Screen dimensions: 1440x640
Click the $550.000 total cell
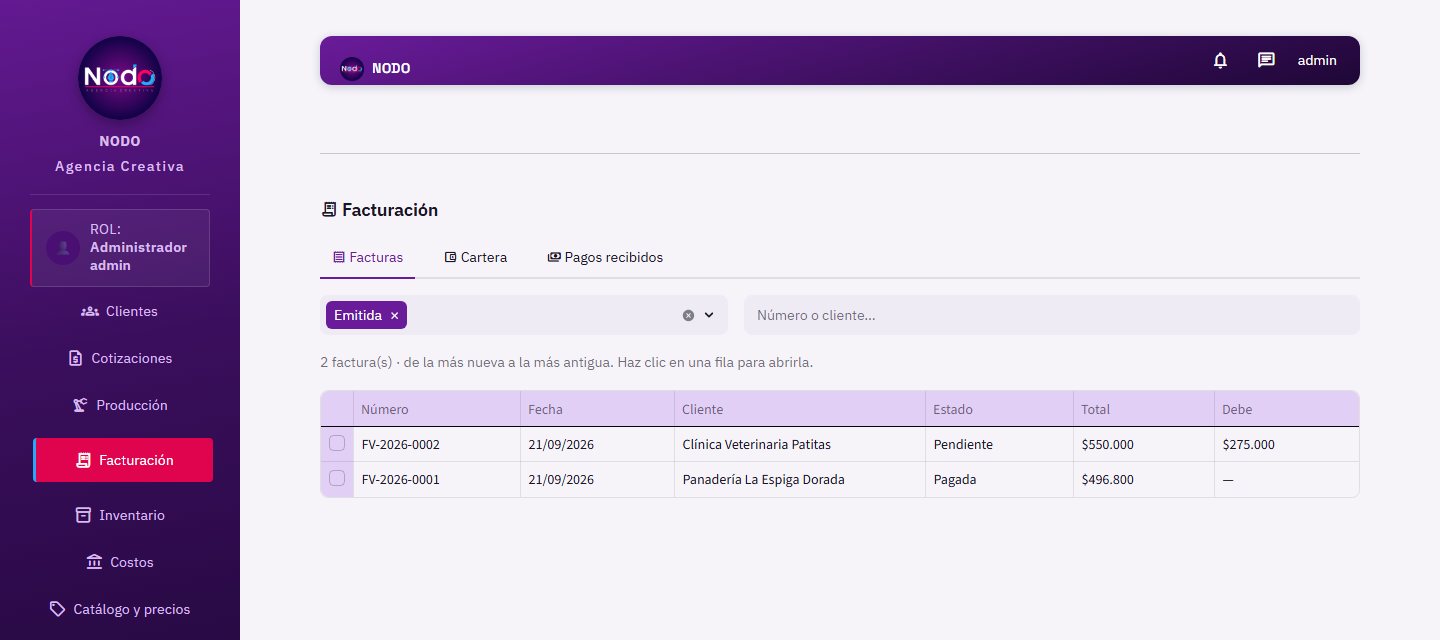pos(1144,444)
